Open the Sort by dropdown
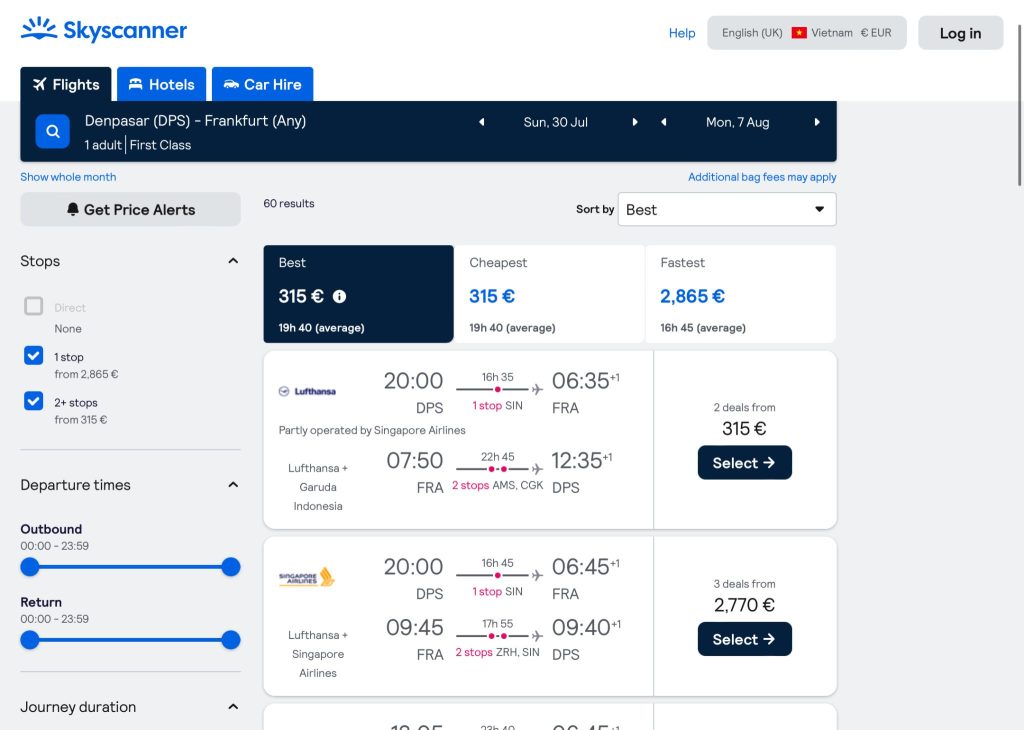This screenshot has width=1024, height=730. [x=726, y=209]
